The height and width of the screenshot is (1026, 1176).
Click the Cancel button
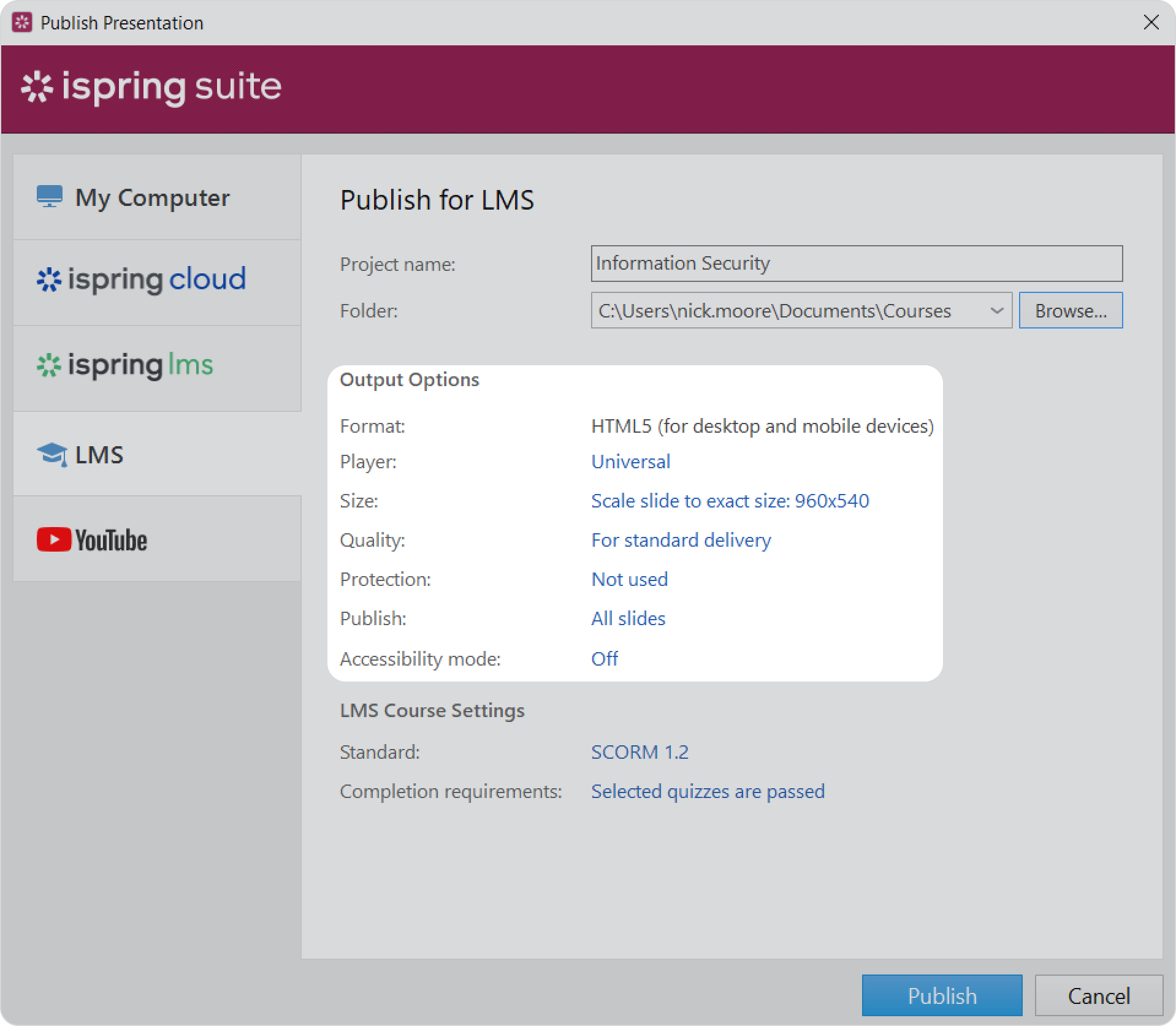[x=1098, y=996]
